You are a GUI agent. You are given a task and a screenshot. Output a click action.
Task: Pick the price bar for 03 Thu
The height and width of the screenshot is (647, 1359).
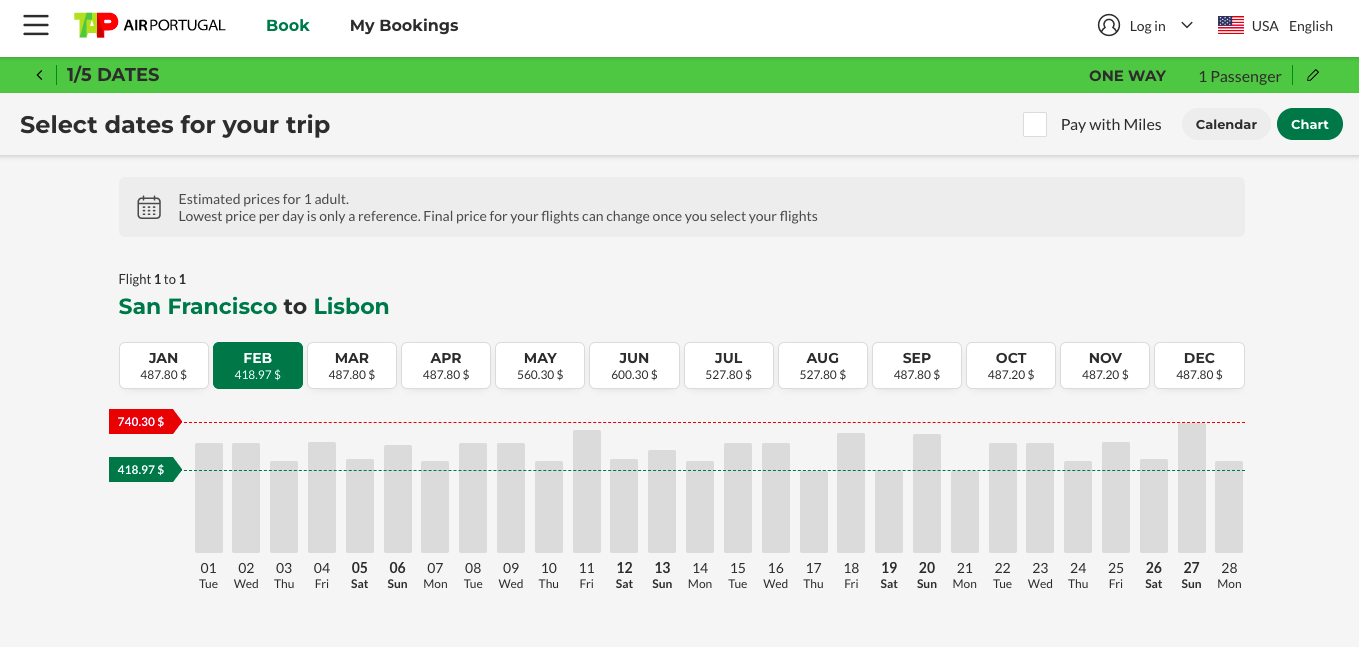click(x=284, y=507)
